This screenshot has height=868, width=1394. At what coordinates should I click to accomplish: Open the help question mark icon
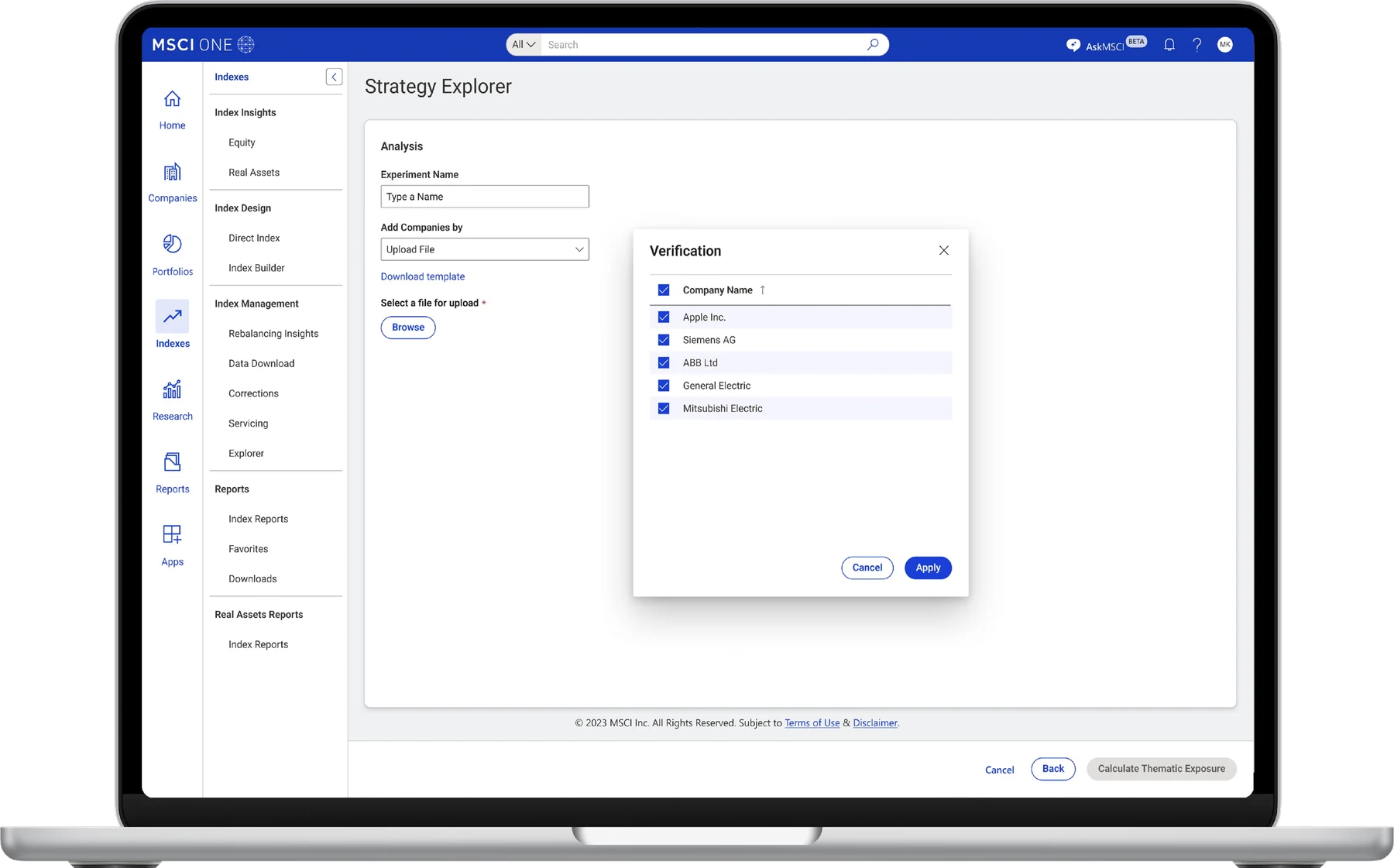pos(1197,45)
